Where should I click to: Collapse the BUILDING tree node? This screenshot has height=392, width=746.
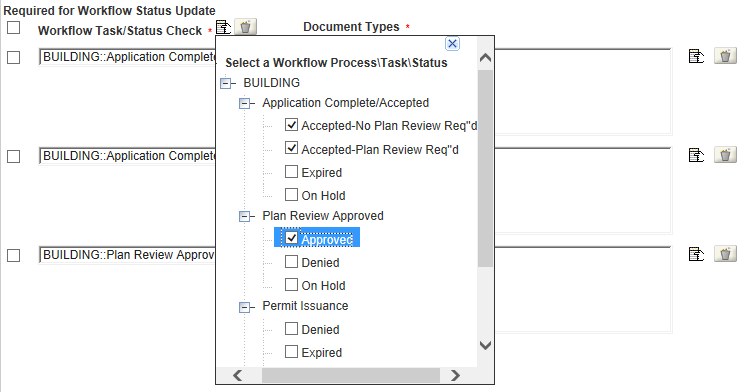pyautogui.click(x=226, y=84)
